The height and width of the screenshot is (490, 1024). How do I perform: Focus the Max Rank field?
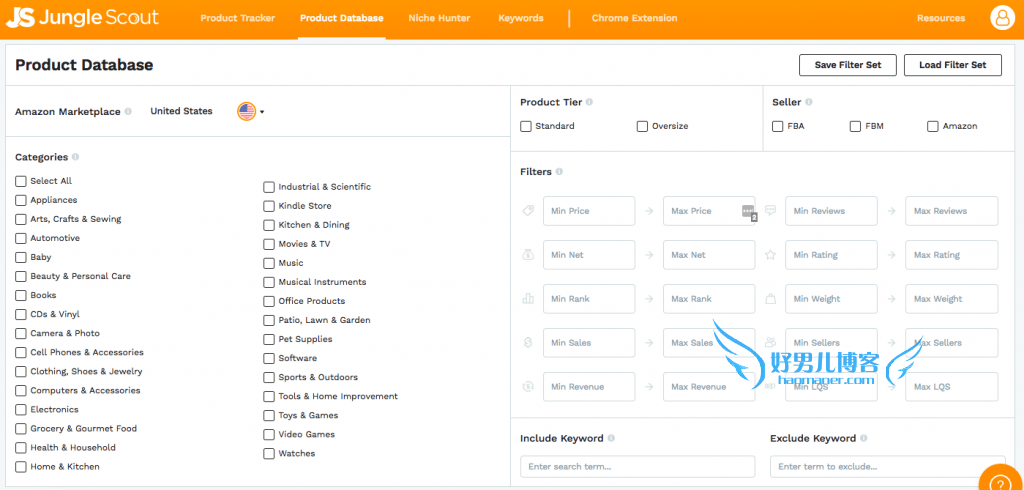pyautogui.click(x=709, y=299)
